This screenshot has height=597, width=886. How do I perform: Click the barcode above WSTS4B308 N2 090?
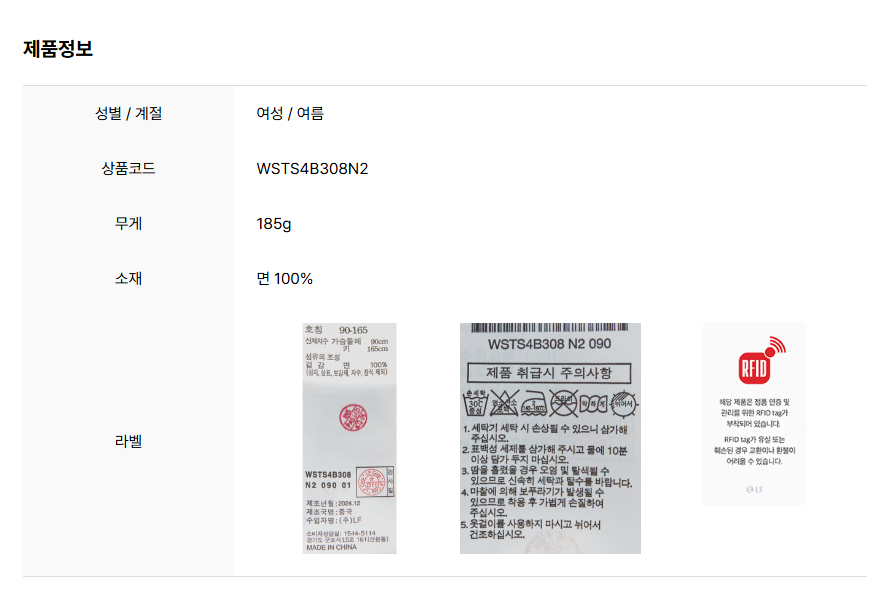tap(550, 328)
